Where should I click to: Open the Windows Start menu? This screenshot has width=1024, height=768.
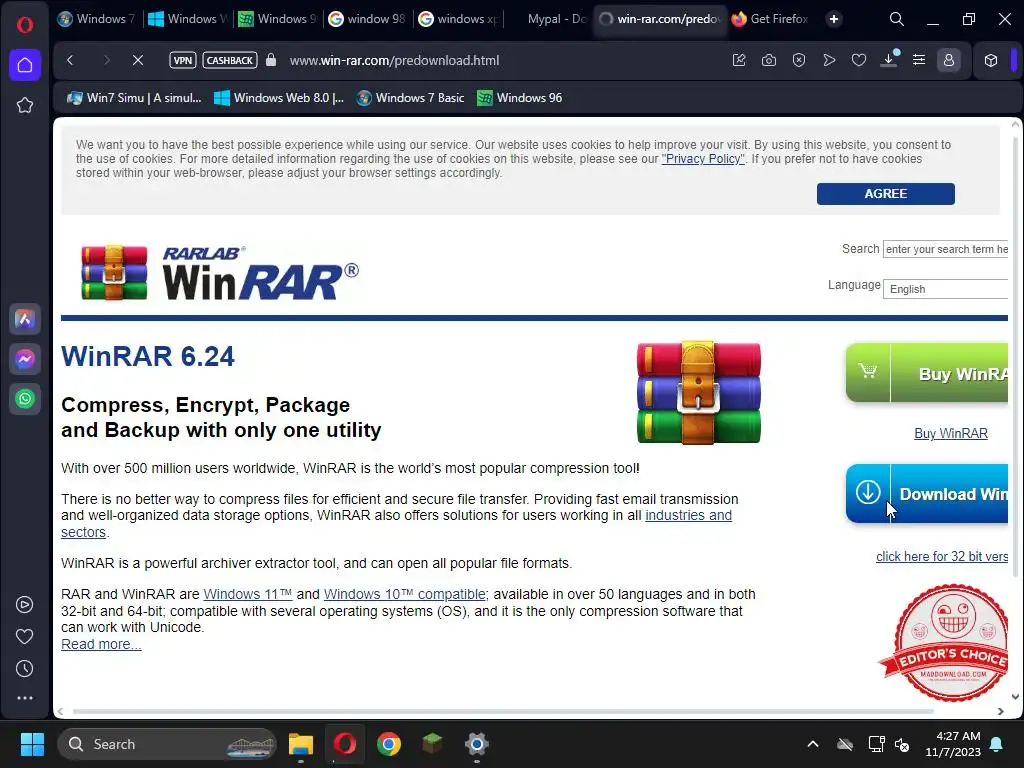32,744
